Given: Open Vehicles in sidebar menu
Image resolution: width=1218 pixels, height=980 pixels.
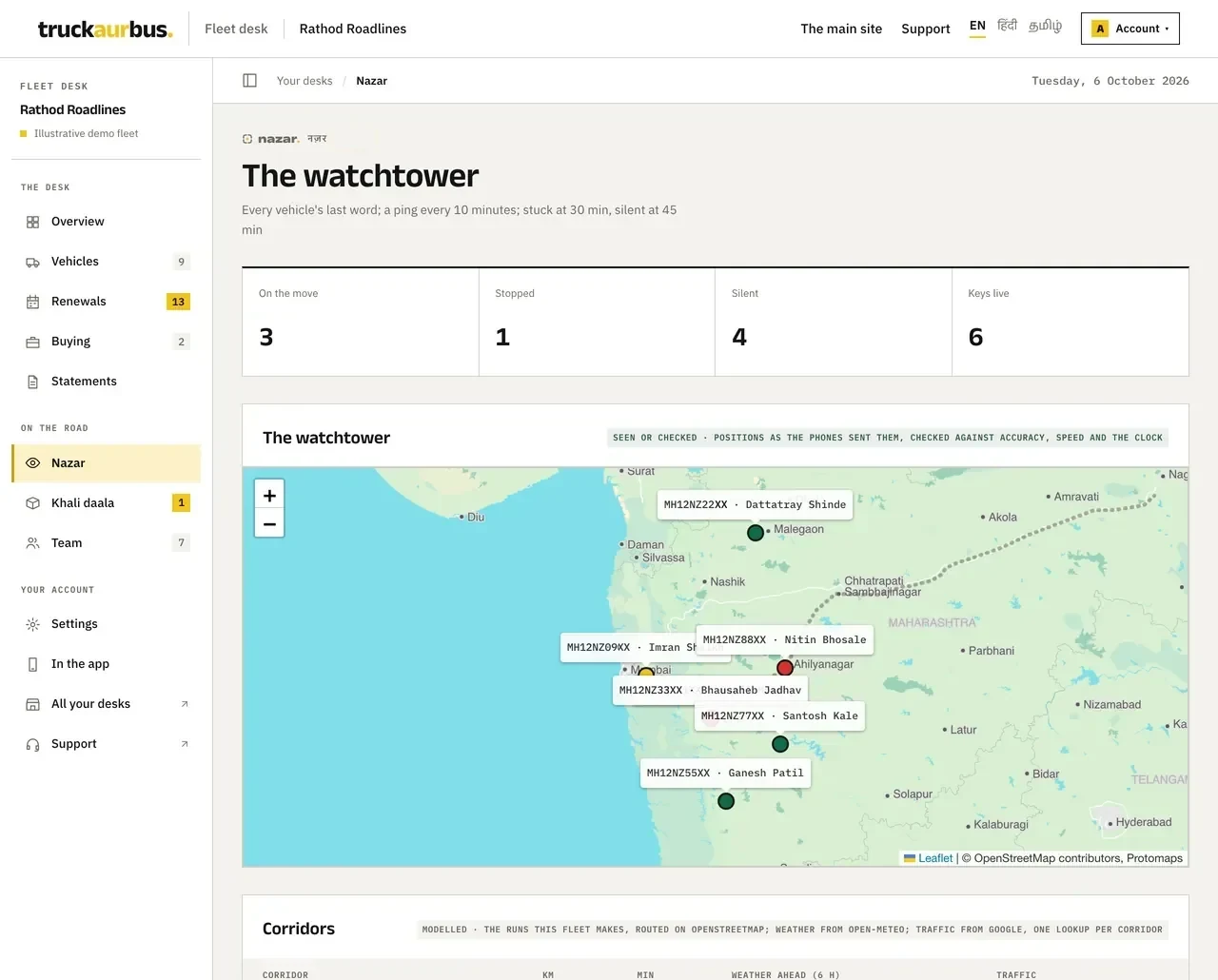Looking at the screenshot, I should [107, 262].
